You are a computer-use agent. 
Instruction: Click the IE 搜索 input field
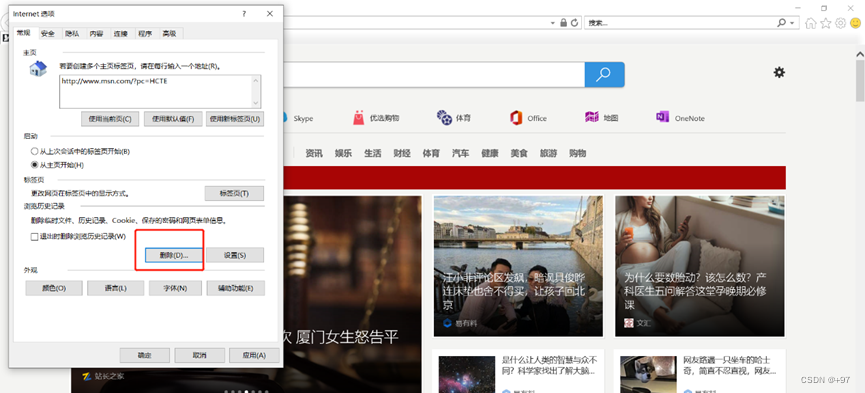[x=680, y=23]
